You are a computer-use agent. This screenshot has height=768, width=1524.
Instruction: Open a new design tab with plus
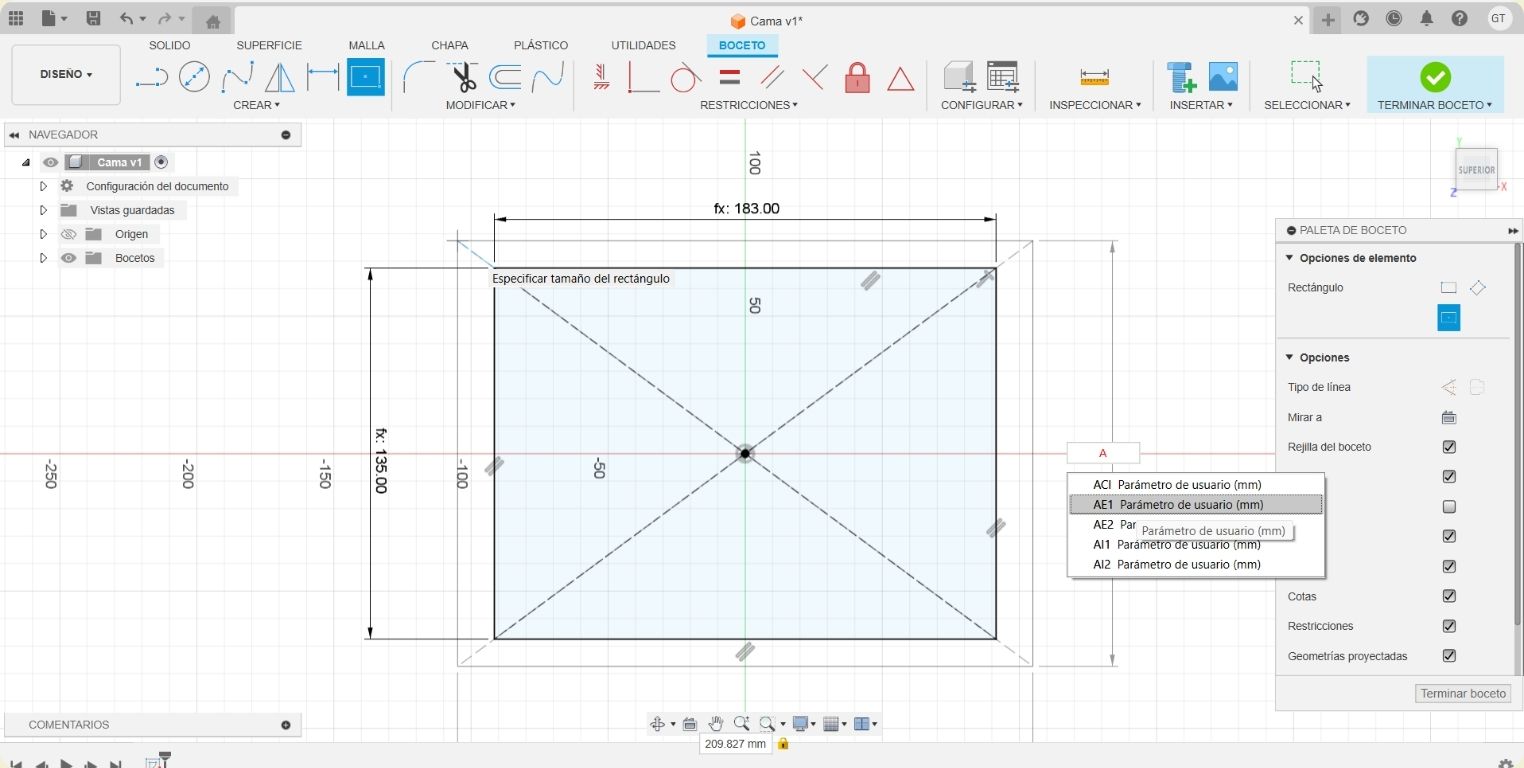tap(1328, 20)
